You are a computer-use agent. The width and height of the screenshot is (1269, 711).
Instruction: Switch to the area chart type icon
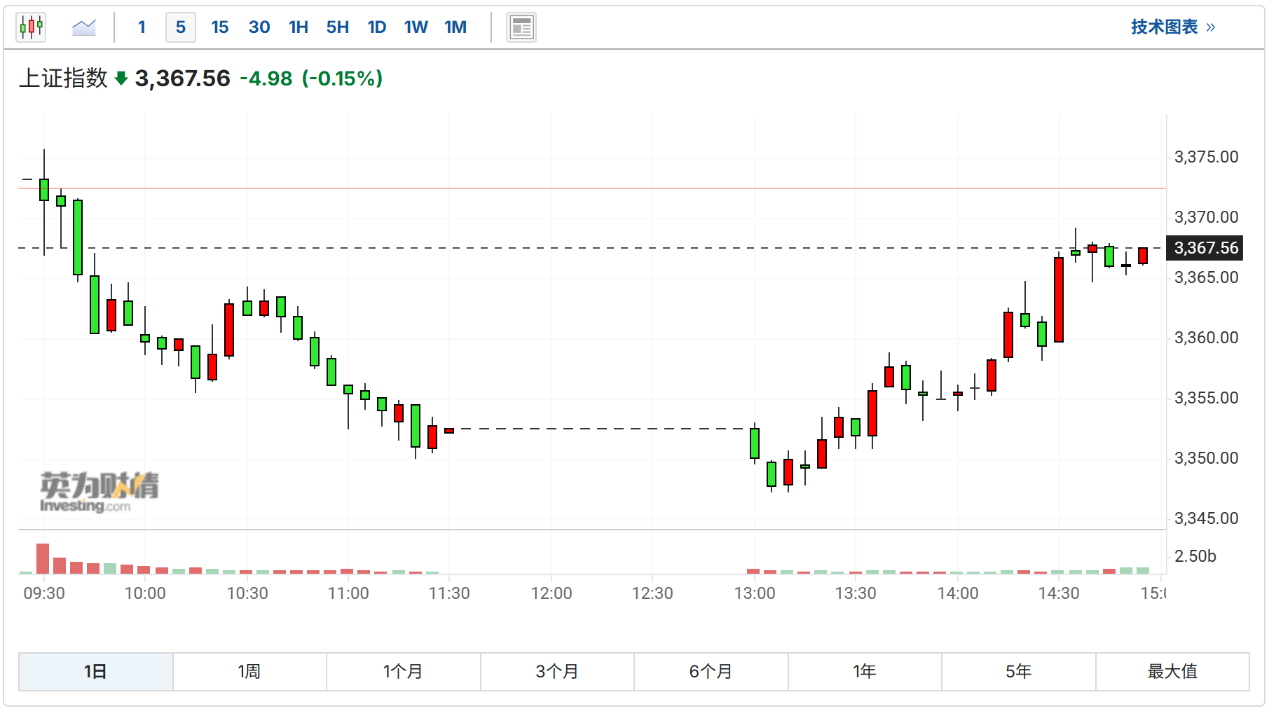[x=84, y=27]
